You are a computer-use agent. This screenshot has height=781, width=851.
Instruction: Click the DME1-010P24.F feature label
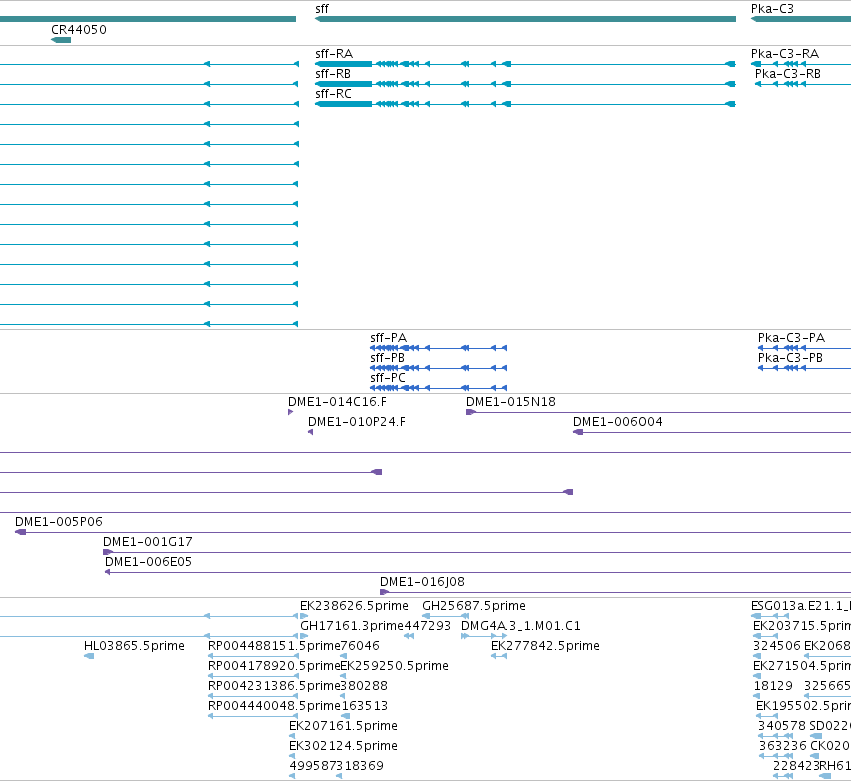pos(357,422)
